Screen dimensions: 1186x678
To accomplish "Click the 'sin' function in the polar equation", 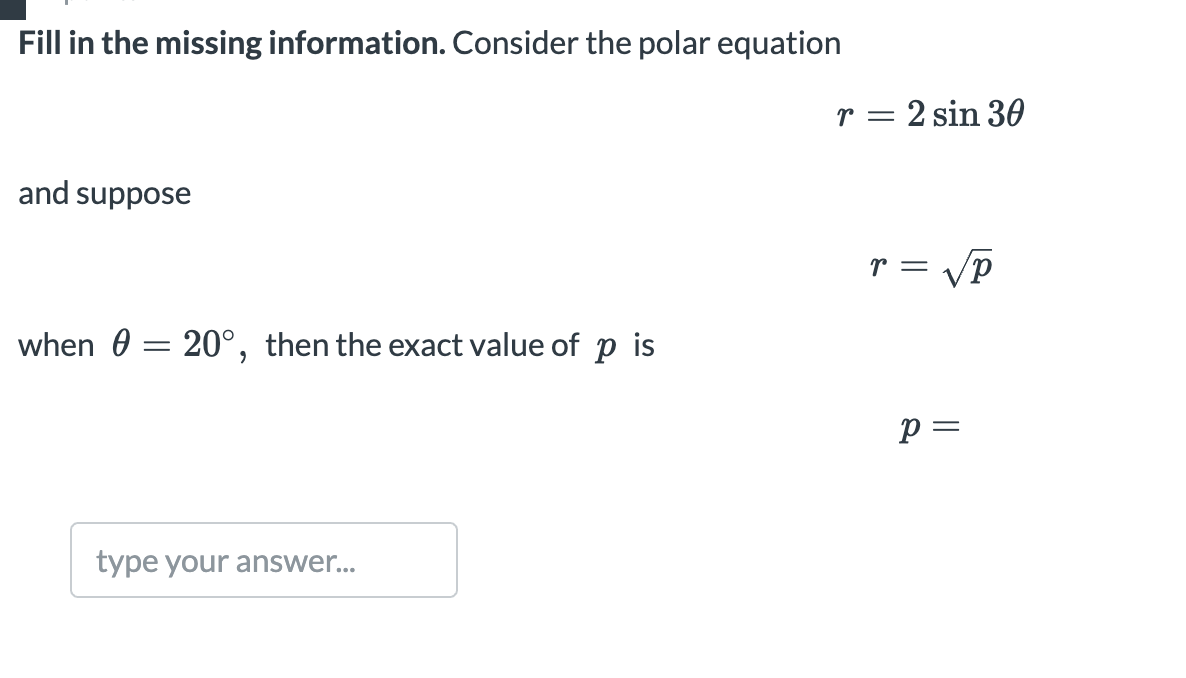I will (956, 114).
